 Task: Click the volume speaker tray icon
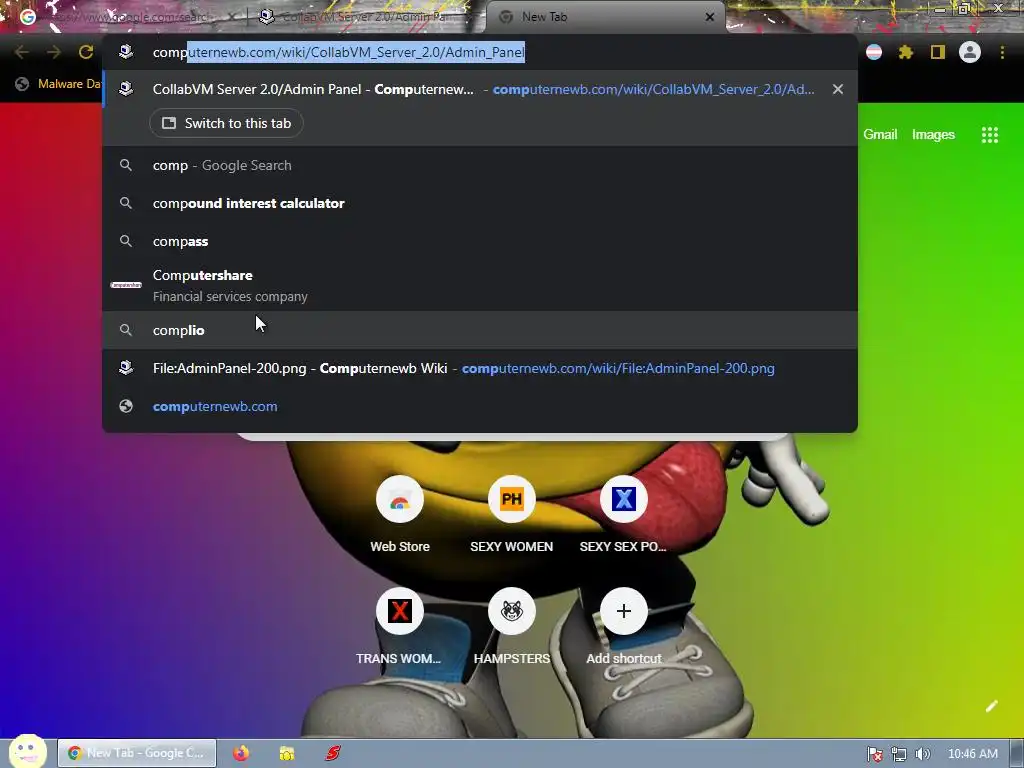click(x=922, y=754)
